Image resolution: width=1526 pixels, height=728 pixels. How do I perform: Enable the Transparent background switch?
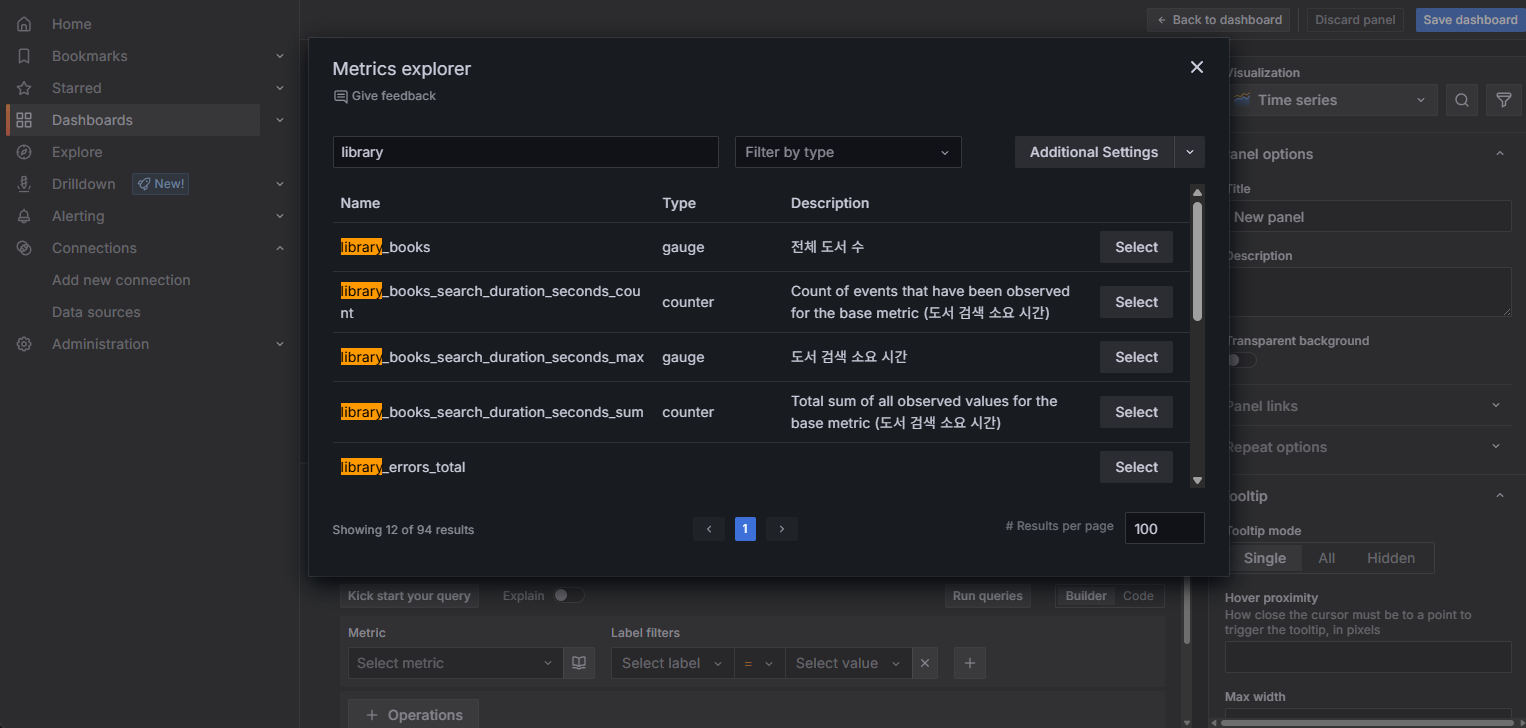1241,360
